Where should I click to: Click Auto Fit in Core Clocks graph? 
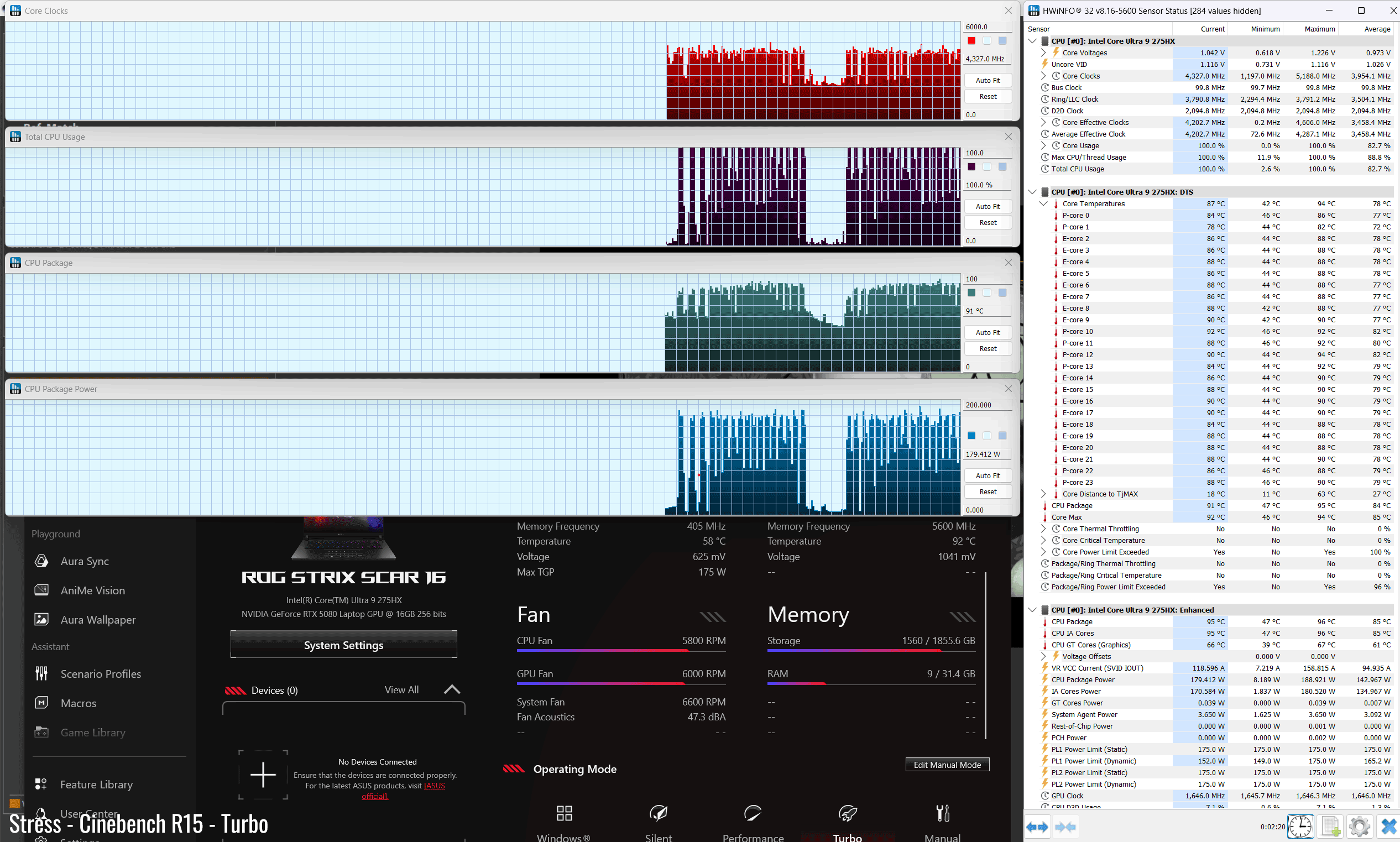(x=988, y=80)
